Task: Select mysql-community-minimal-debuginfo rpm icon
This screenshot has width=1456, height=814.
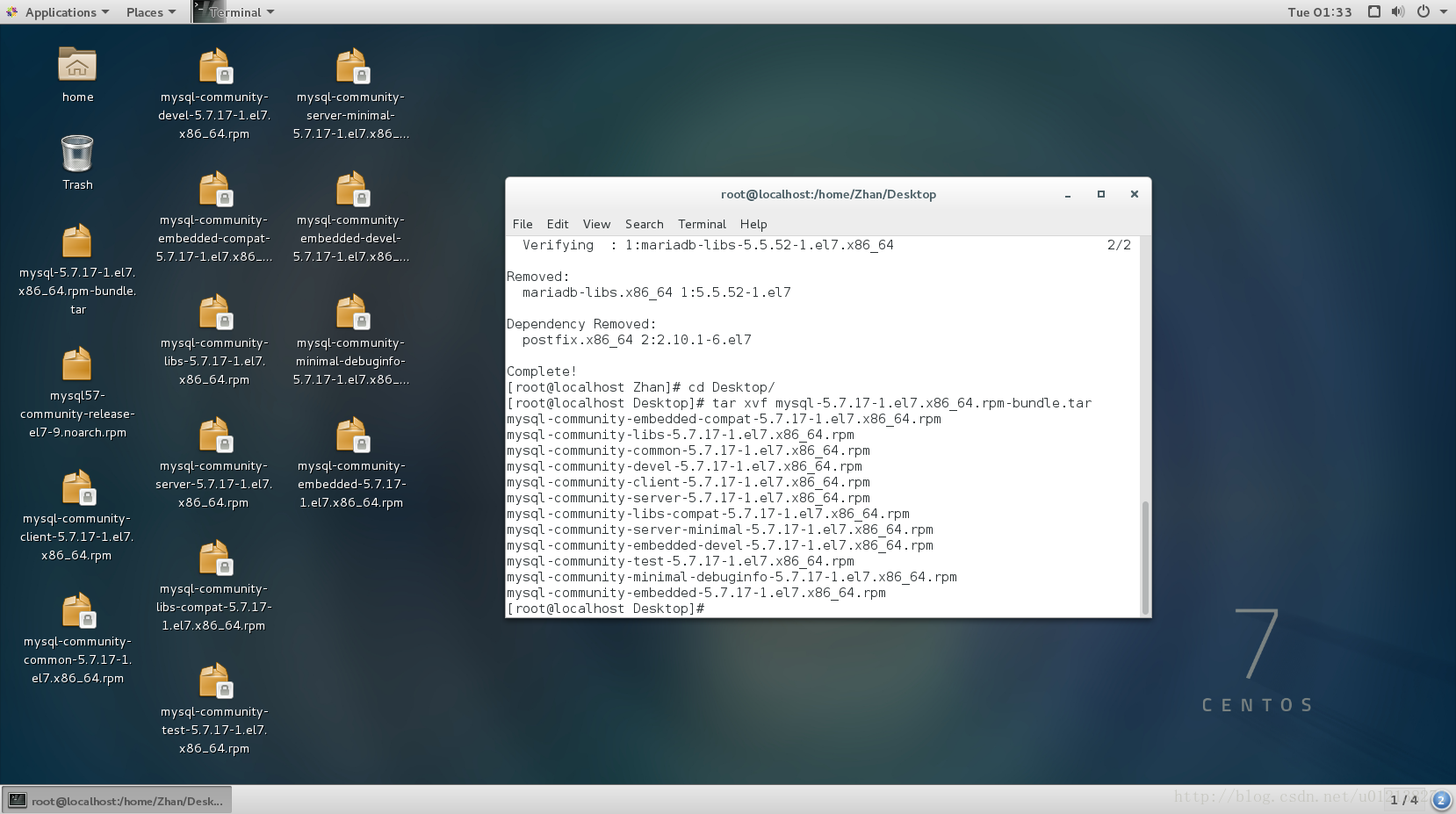Action: pyautogui.click(x=351, y=312)
